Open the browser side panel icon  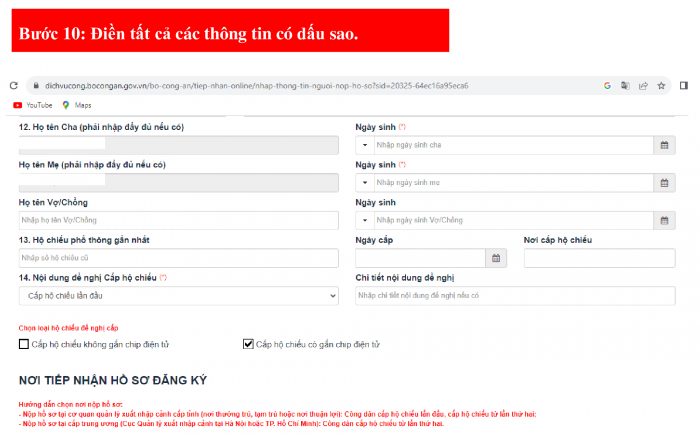683,85
